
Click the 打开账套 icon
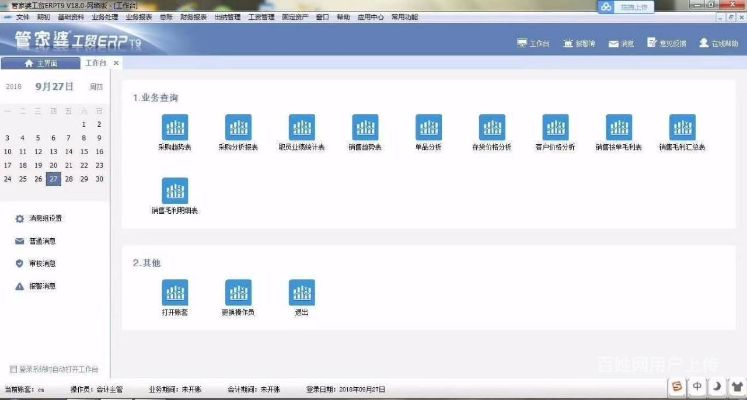coord(175,292)
